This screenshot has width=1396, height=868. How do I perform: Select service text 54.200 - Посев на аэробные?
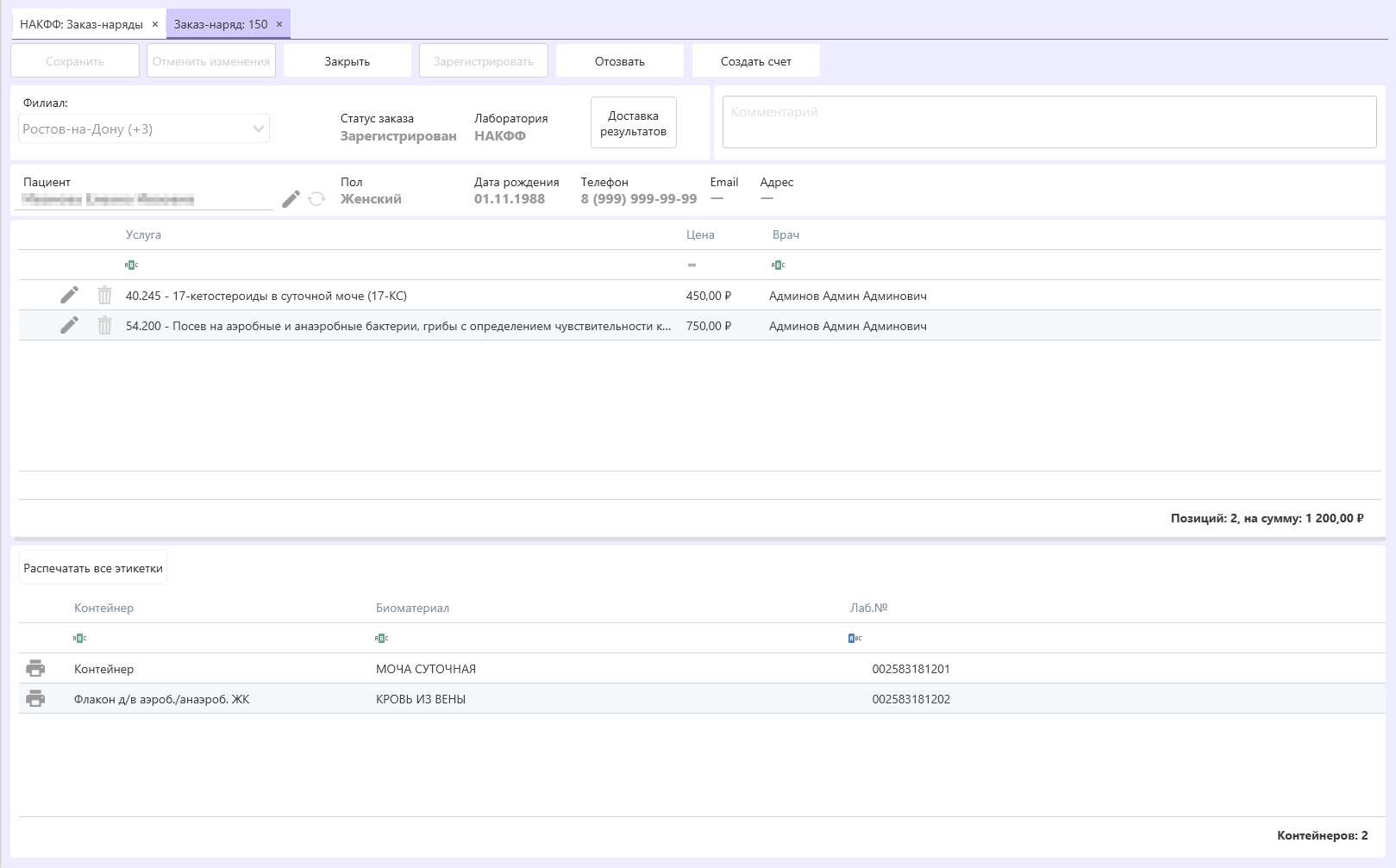[398, 326]
